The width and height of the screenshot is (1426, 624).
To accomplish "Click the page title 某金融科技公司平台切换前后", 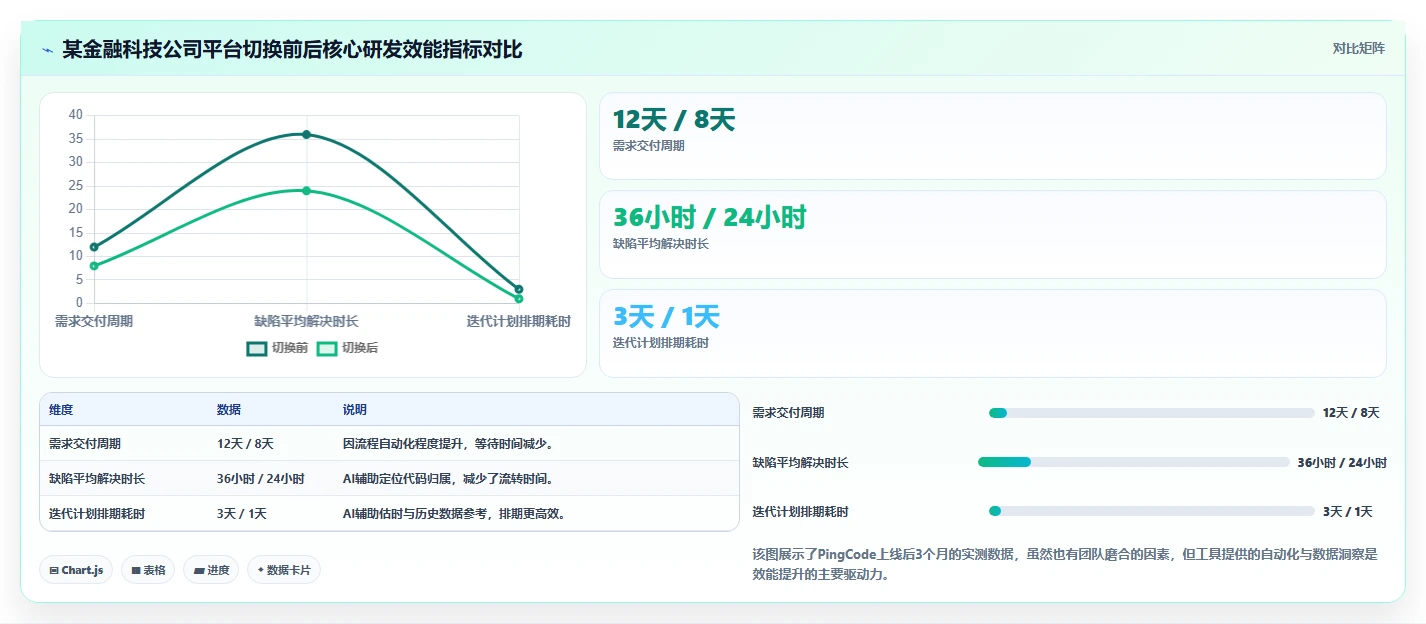I will [x=292, y=50].
